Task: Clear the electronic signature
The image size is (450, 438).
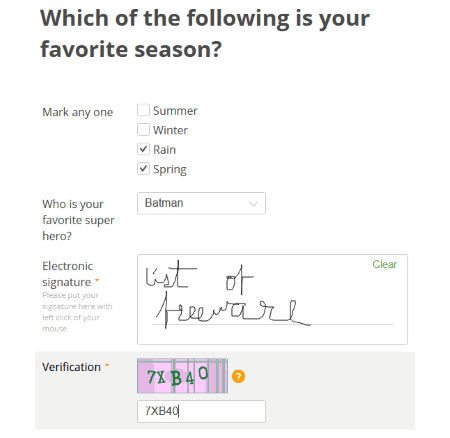Action: 384,264
